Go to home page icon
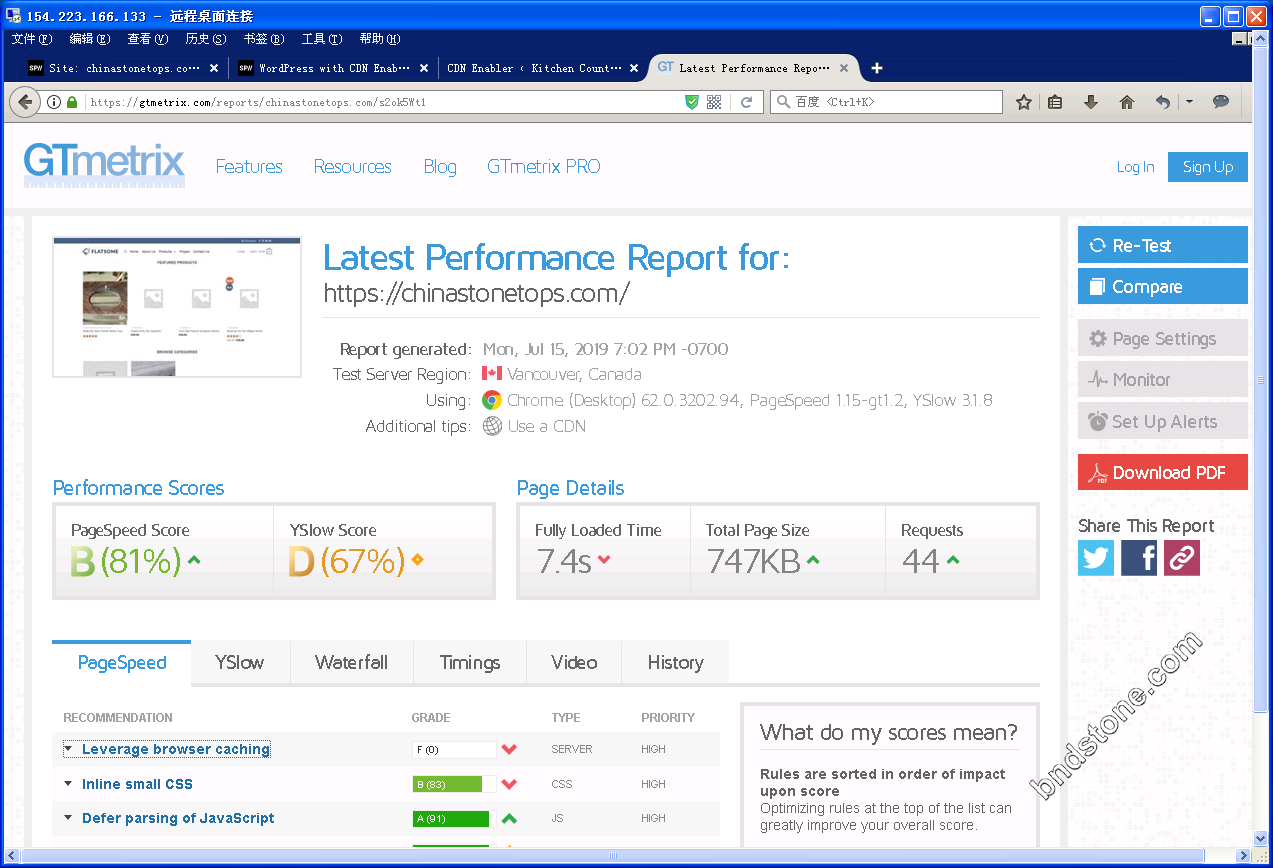This screenshot has height=868, width=1273. tap(1127, 102)
